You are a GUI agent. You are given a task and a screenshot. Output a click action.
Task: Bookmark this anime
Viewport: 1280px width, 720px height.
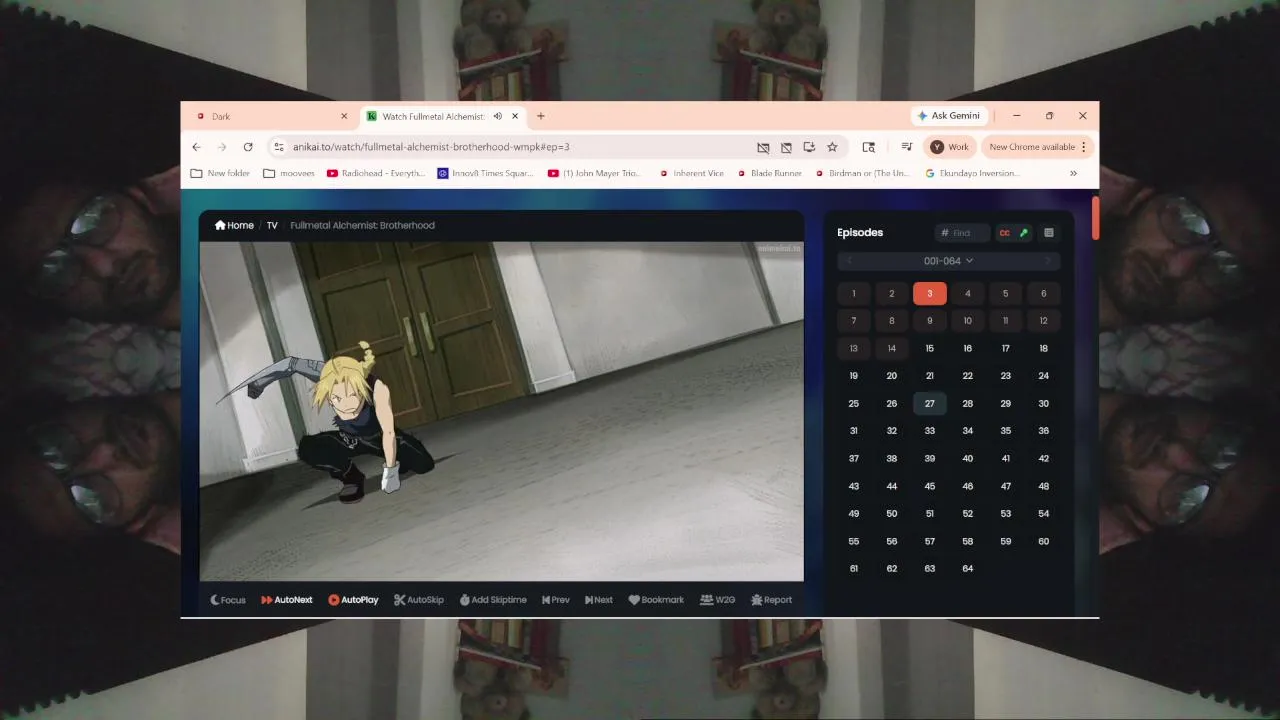coord(656,600)
